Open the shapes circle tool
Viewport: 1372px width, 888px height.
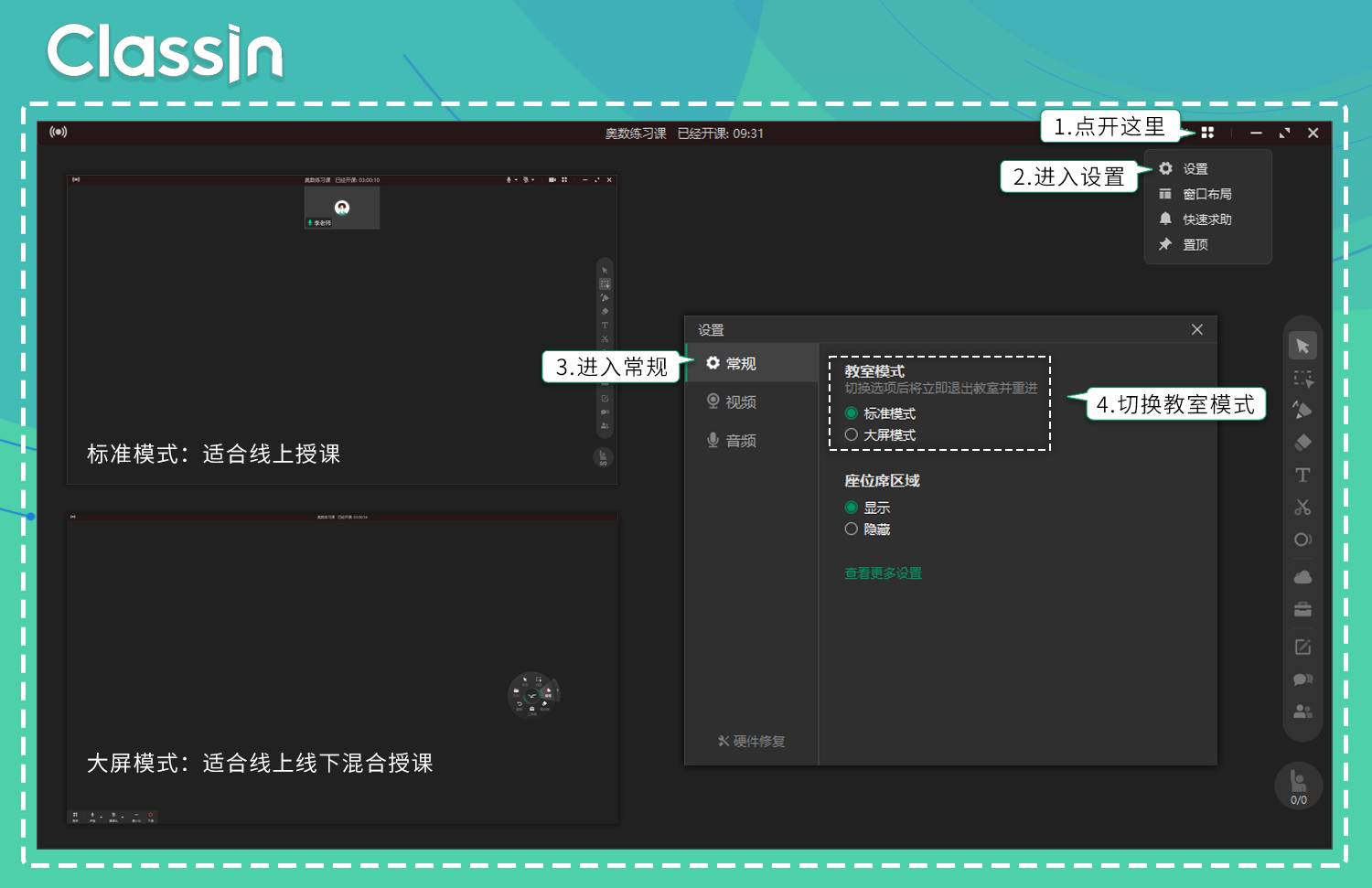[1302, 540]
